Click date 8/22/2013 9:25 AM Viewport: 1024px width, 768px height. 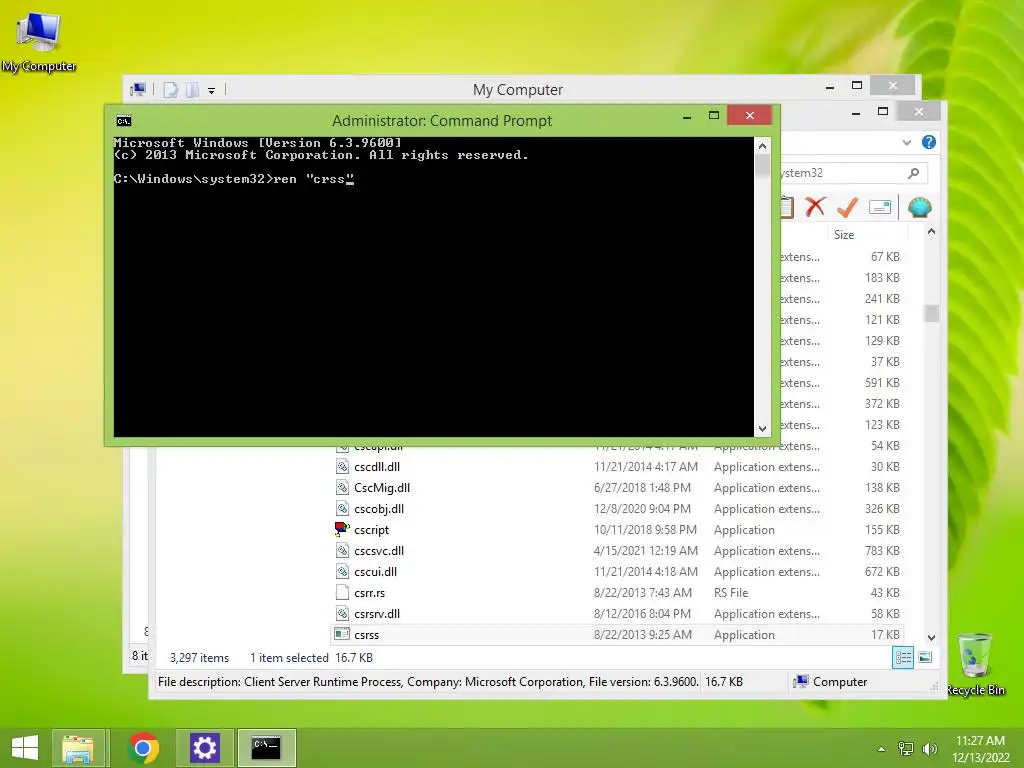pos(643,635)
